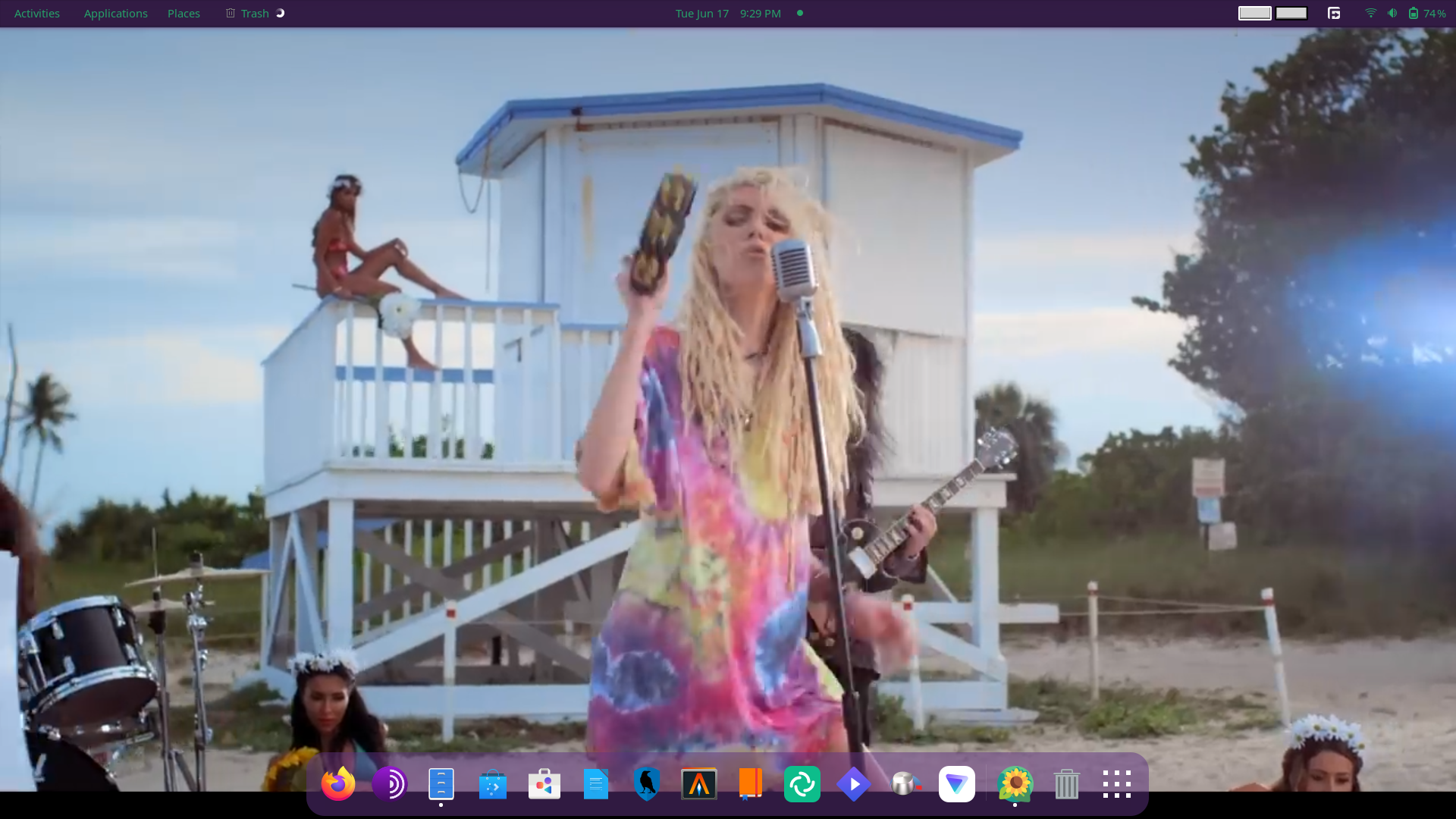Open the Activities overview

click(37, 14)
